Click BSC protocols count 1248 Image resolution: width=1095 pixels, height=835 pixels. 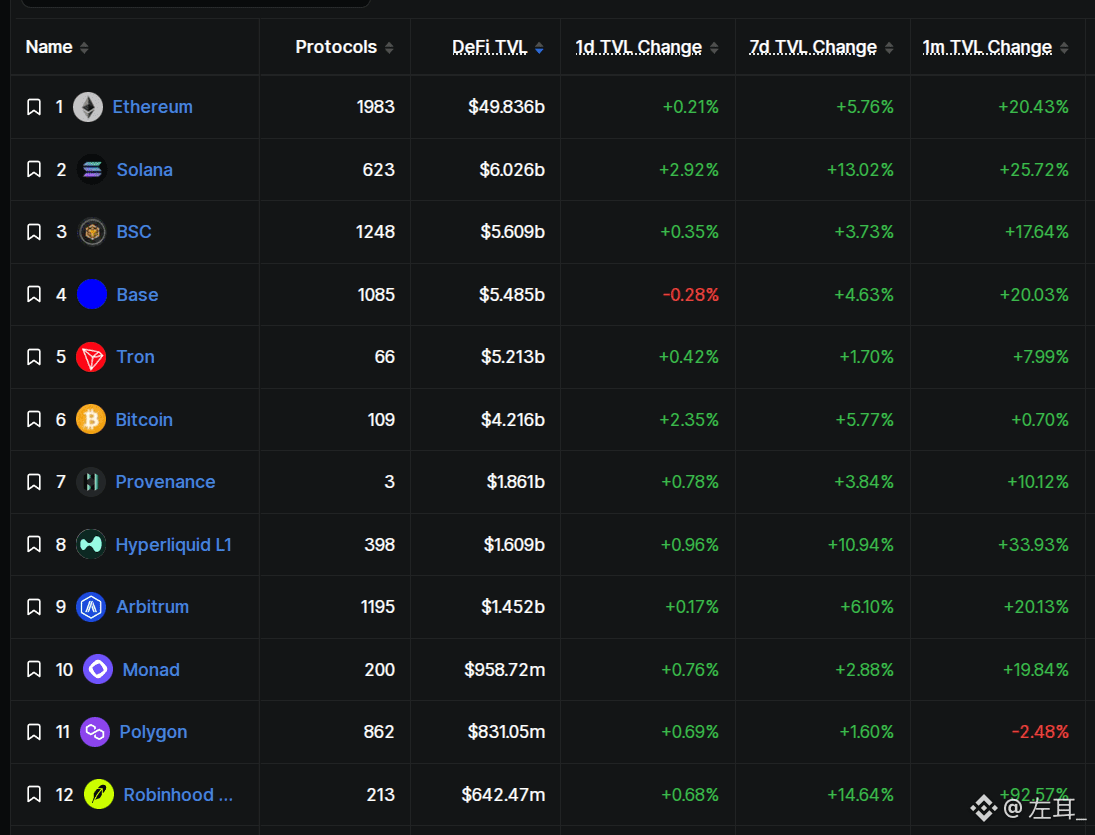click(x=376, y=232)
